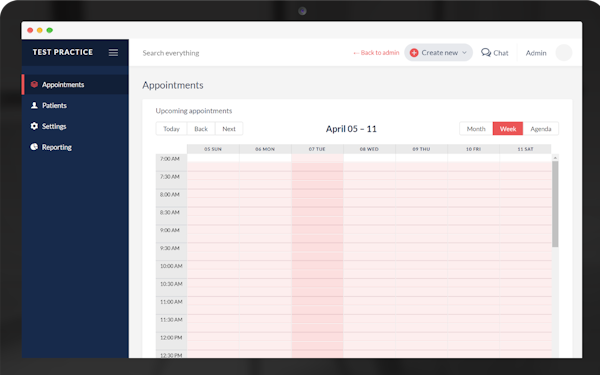Image resolution: width=600 pixels, height=375 pixels.
Task: Click the 7:30 AM time label
Action: pyautogui.click(x=170, y=176)
